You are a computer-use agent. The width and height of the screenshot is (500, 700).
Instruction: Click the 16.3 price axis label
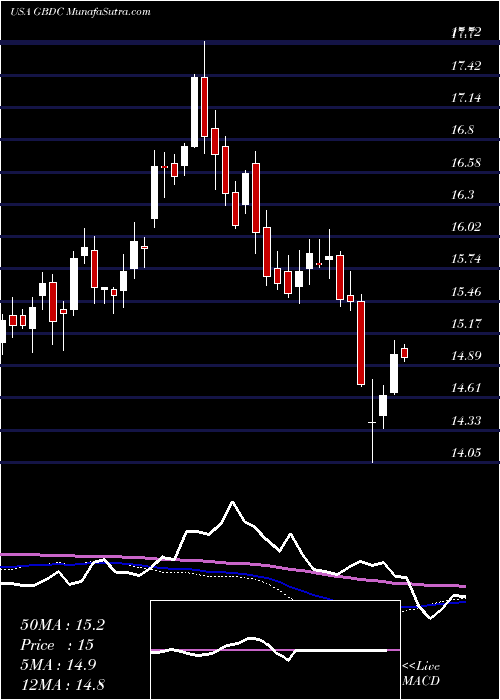[462, 195]
